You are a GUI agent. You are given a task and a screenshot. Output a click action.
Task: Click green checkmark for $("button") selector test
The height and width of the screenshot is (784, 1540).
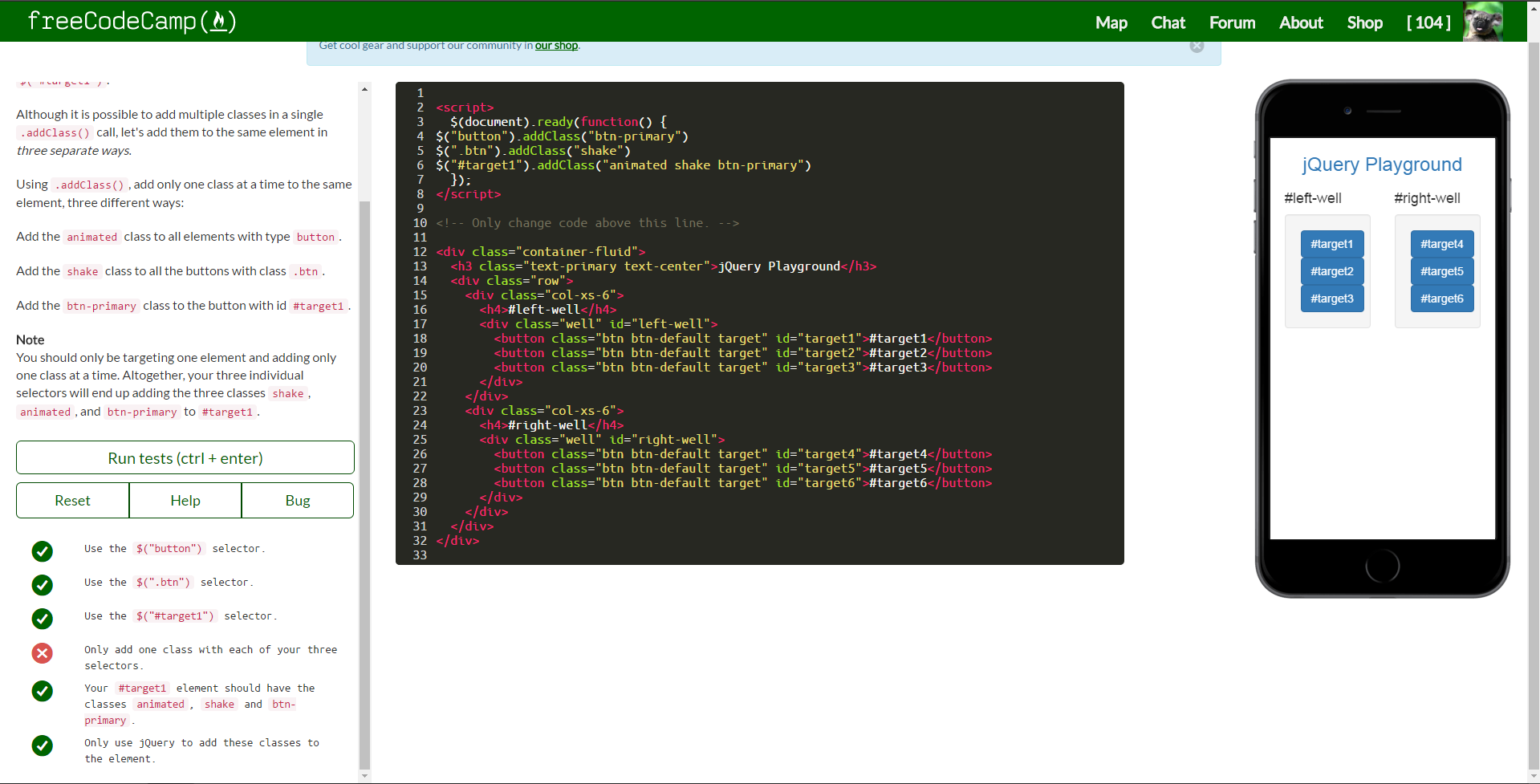pyautogui.click(x=43, y=551)
